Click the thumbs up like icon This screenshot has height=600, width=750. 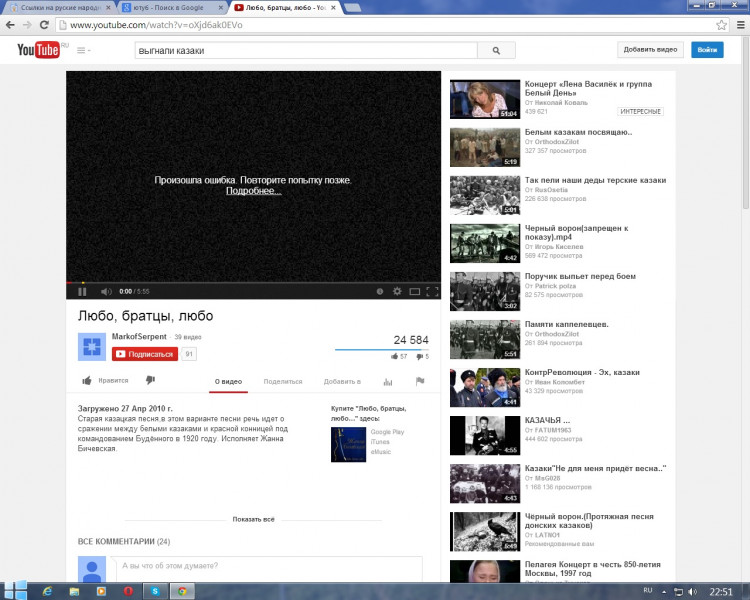tap(87, 380)
